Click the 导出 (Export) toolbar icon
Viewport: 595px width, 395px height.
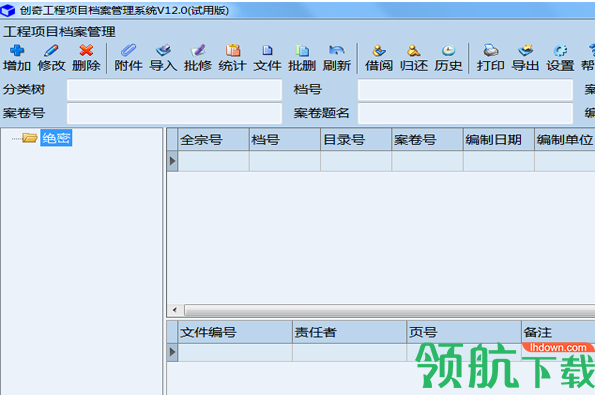[x=525, y=50]
